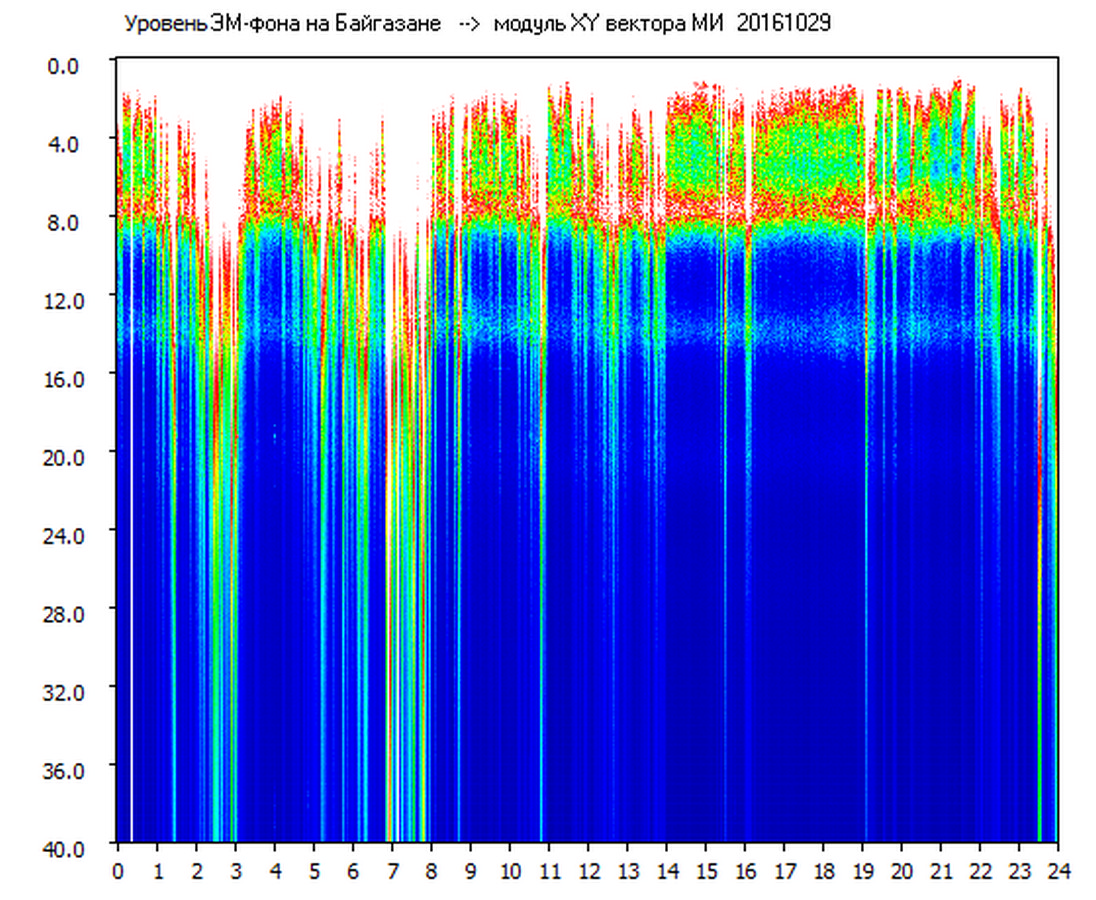Click hour 11 on the time axis
Screen dimensions: 1096x900
click(x=548, y=871)
